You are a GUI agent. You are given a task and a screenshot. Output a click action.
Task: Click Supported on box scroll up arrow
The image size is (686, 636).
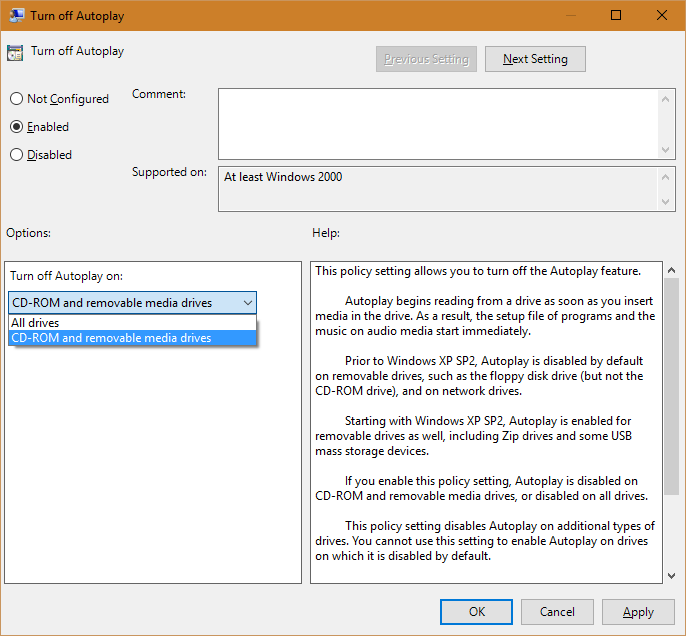pos(665,177)
